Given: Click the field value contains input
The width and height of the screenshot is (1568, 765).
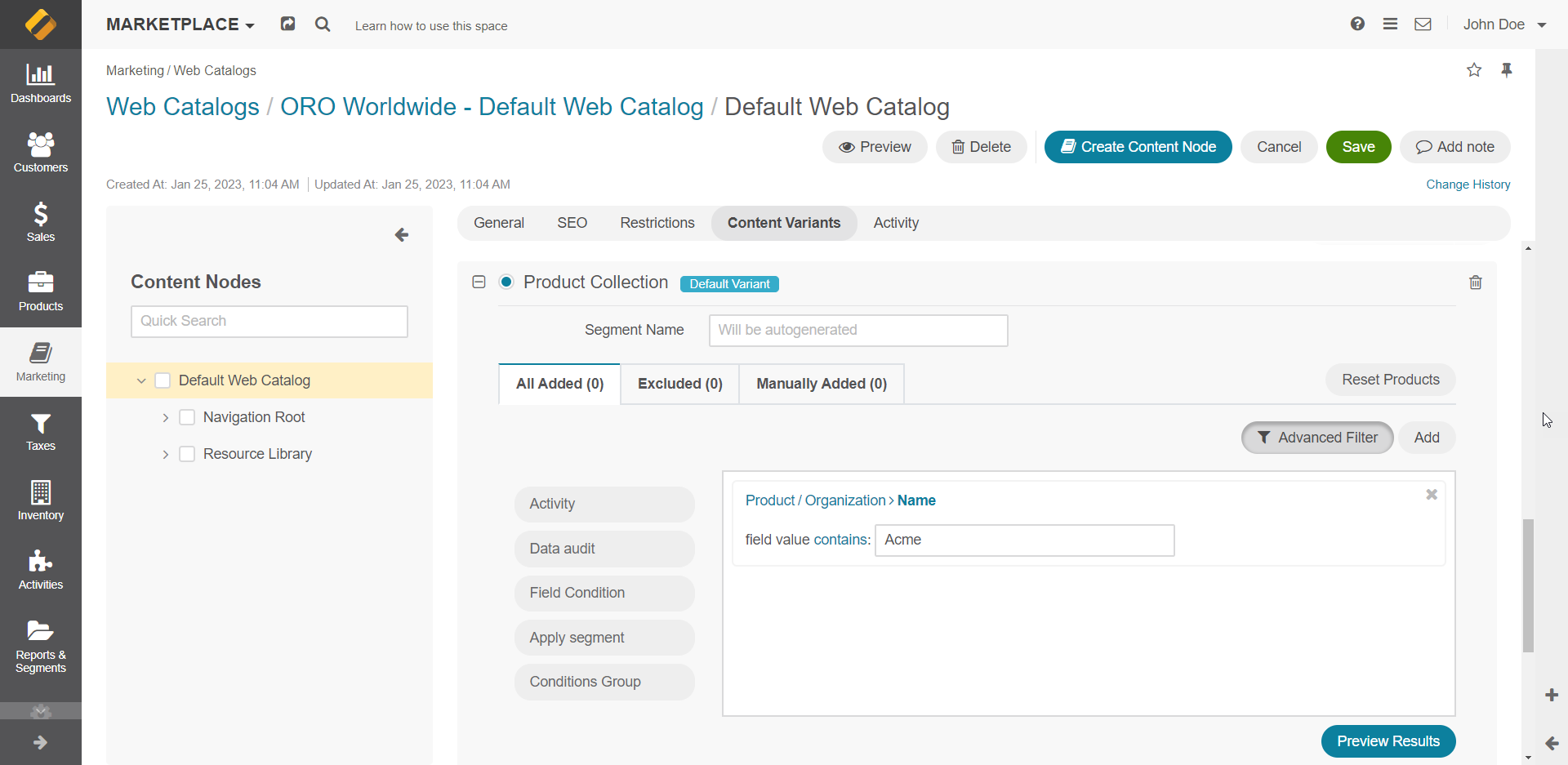Looking at the screenshot, I should point(1025,540).
